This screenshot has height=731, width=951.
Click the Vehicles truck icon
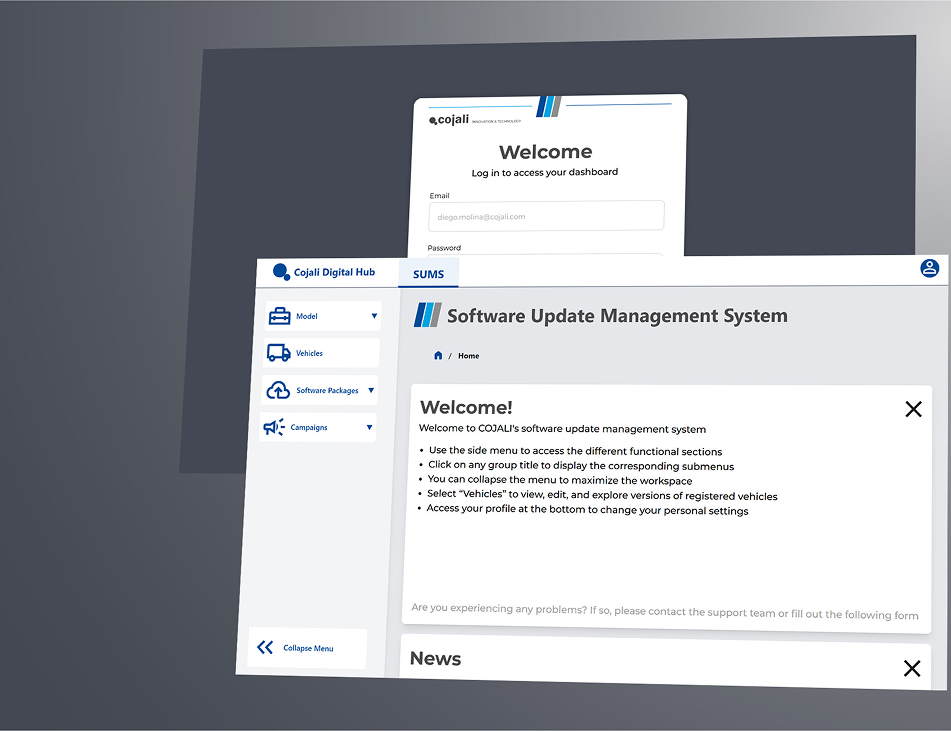pyautogui.click(x=279, y=353)
